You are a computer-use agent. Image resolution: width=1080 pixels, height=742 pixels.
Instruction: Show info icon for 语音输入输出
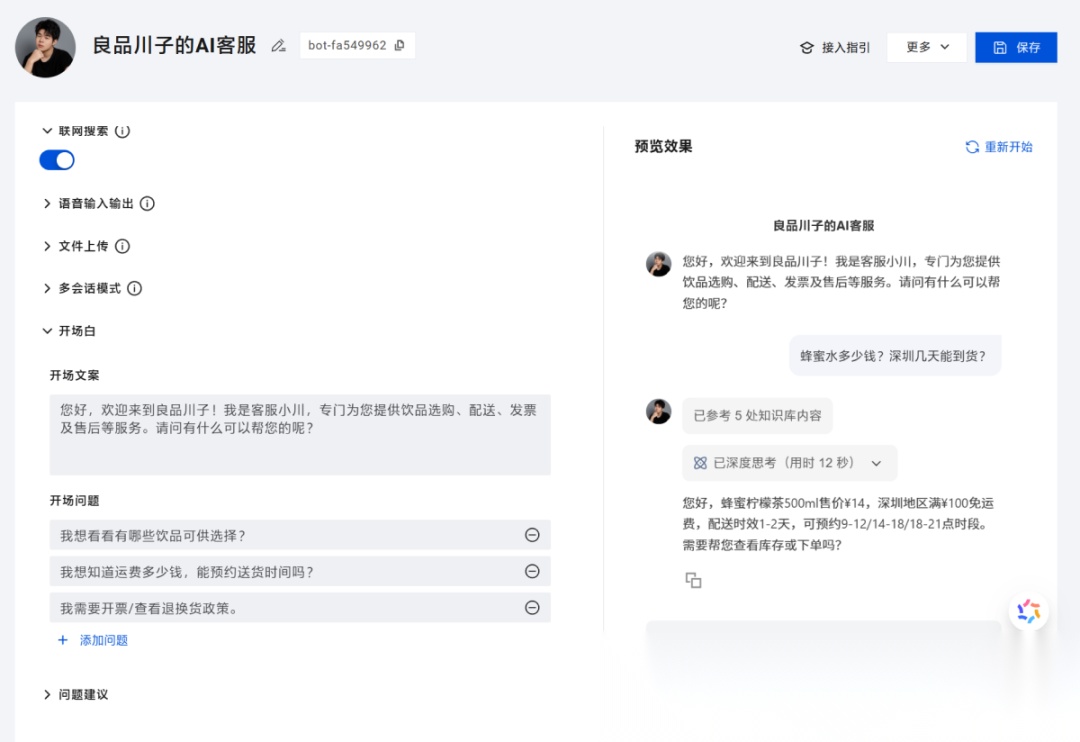point(147,203)
